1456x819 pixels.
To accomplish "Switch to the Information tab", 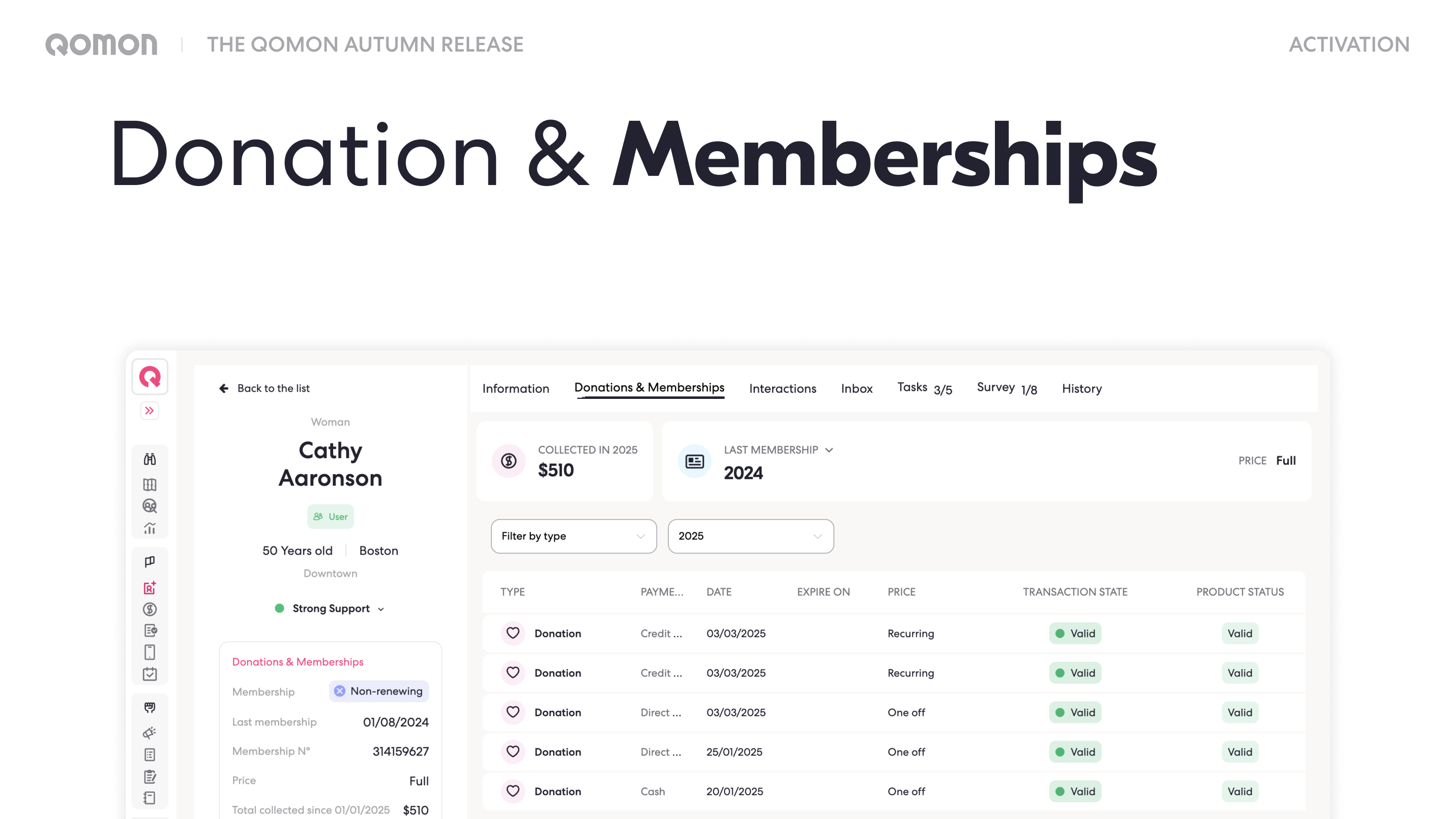I will (x=516, y=388).
